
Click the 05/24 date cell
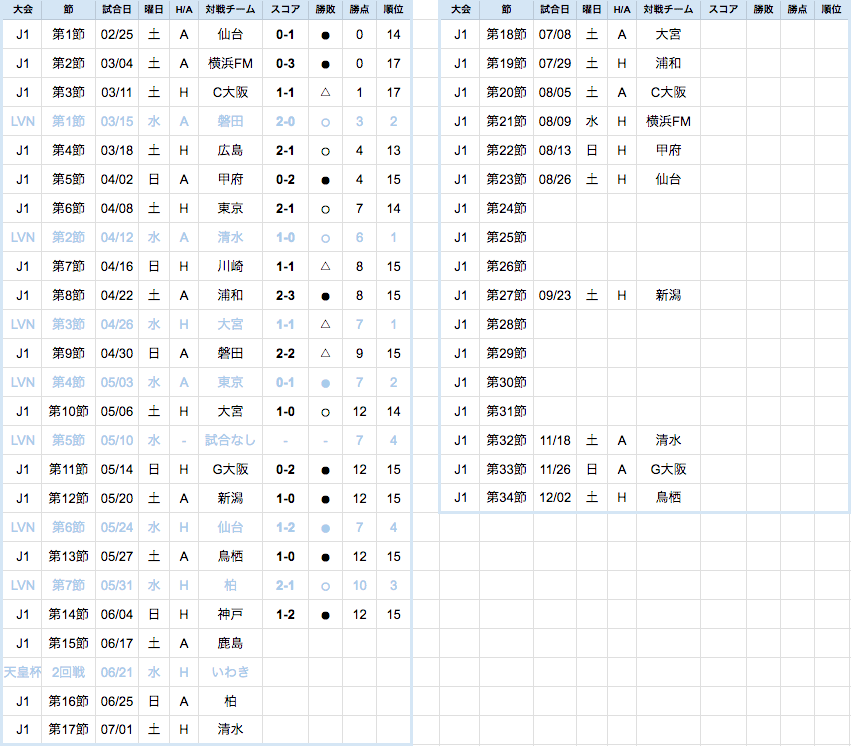117,528
